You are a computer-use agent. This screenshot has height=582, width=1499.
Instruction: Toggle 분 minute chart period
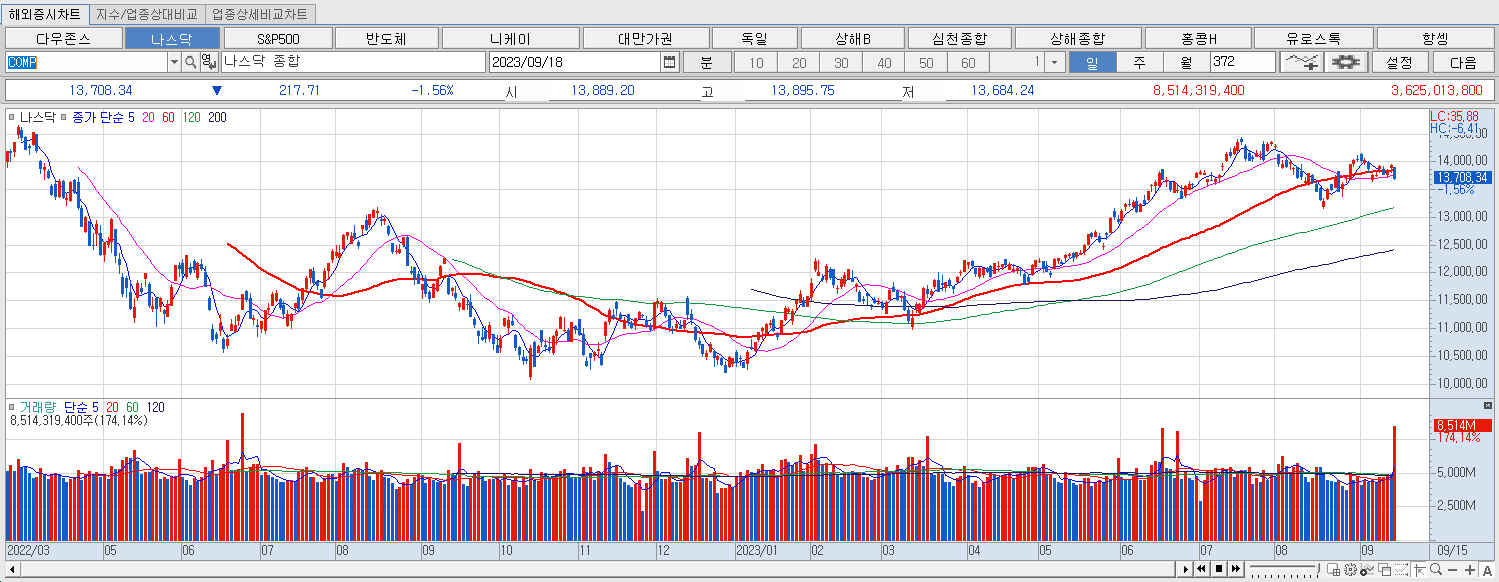tap(706, 62)
